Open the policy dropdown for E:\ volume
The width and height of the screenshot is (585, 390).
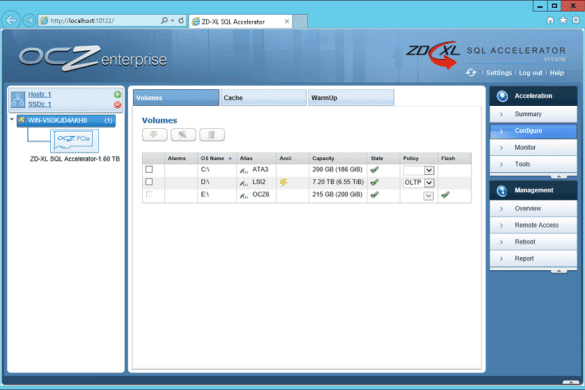pos(429,196)
